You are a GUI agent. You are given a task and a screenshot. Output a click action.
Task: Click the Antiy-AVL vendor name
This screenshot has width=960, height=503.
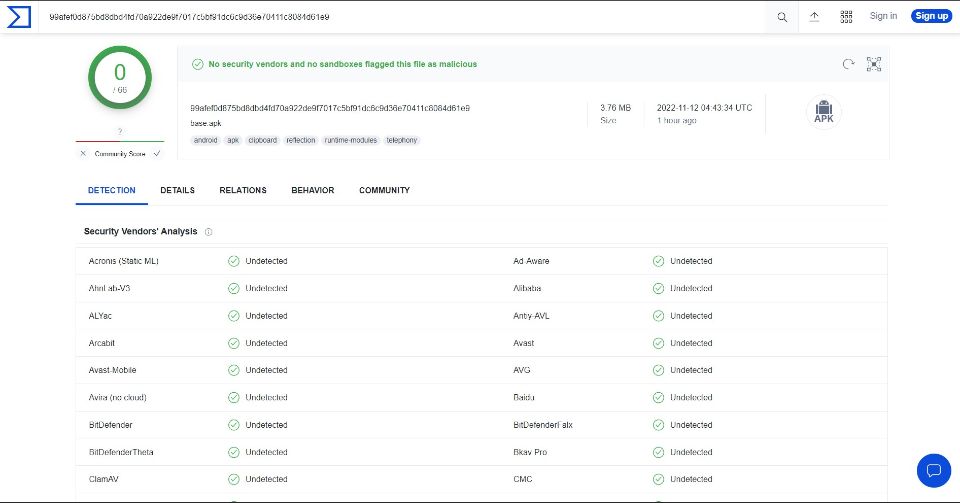(531, 316)
